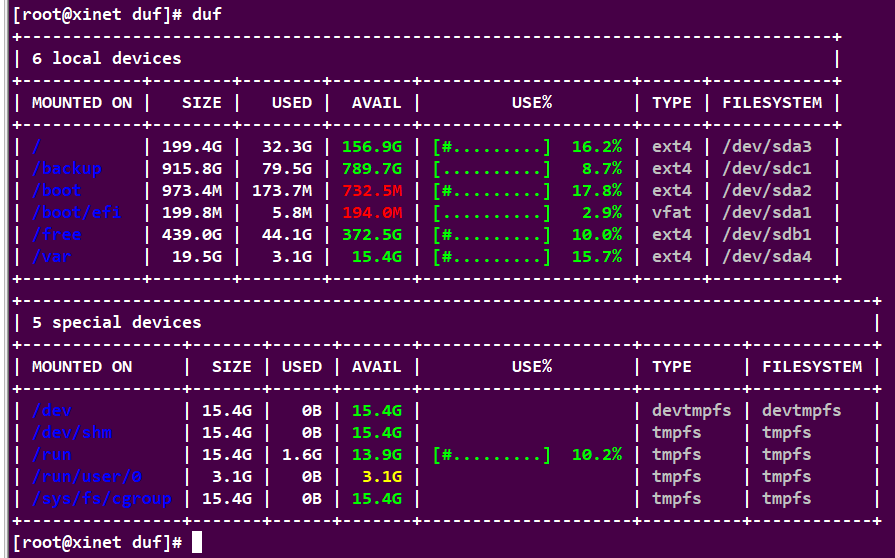Select the /sys/fs/cgroup mount path
The width and height of the screenshot is (895, 558).
pyautogui.click(x=102, y=498)
